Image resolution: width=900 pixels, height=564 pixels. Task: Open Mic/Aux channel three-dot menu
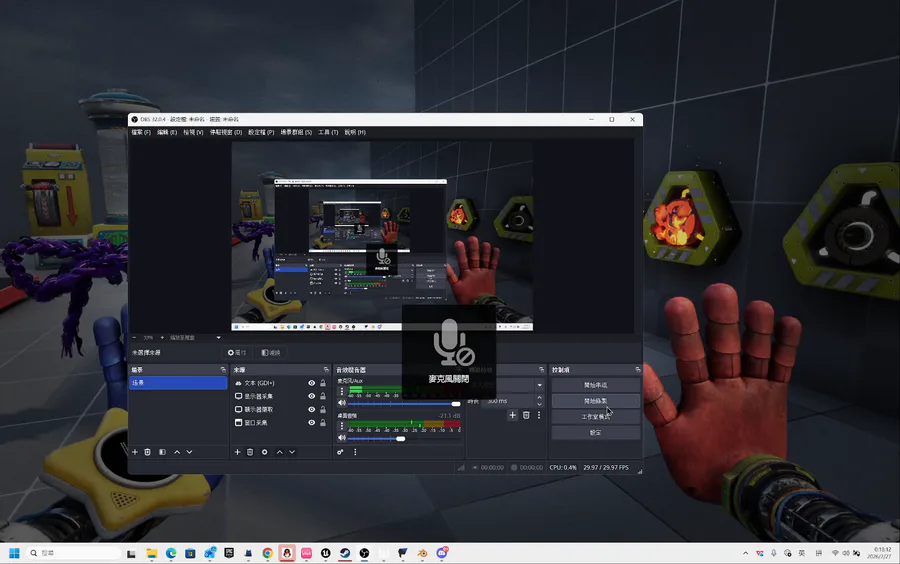pos(342,391)
